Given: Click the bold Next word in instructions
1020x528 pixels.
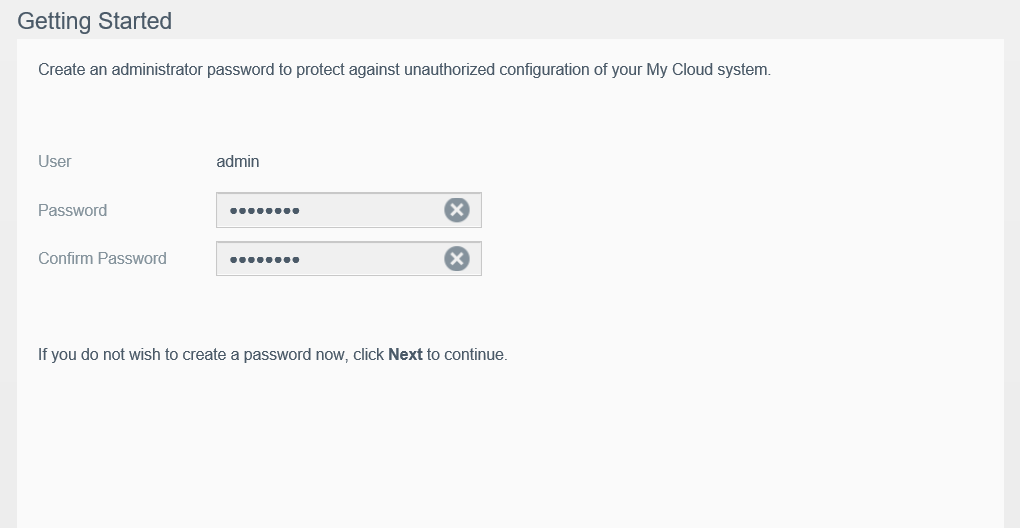Looking at the screenshot, I should (405, 354).
